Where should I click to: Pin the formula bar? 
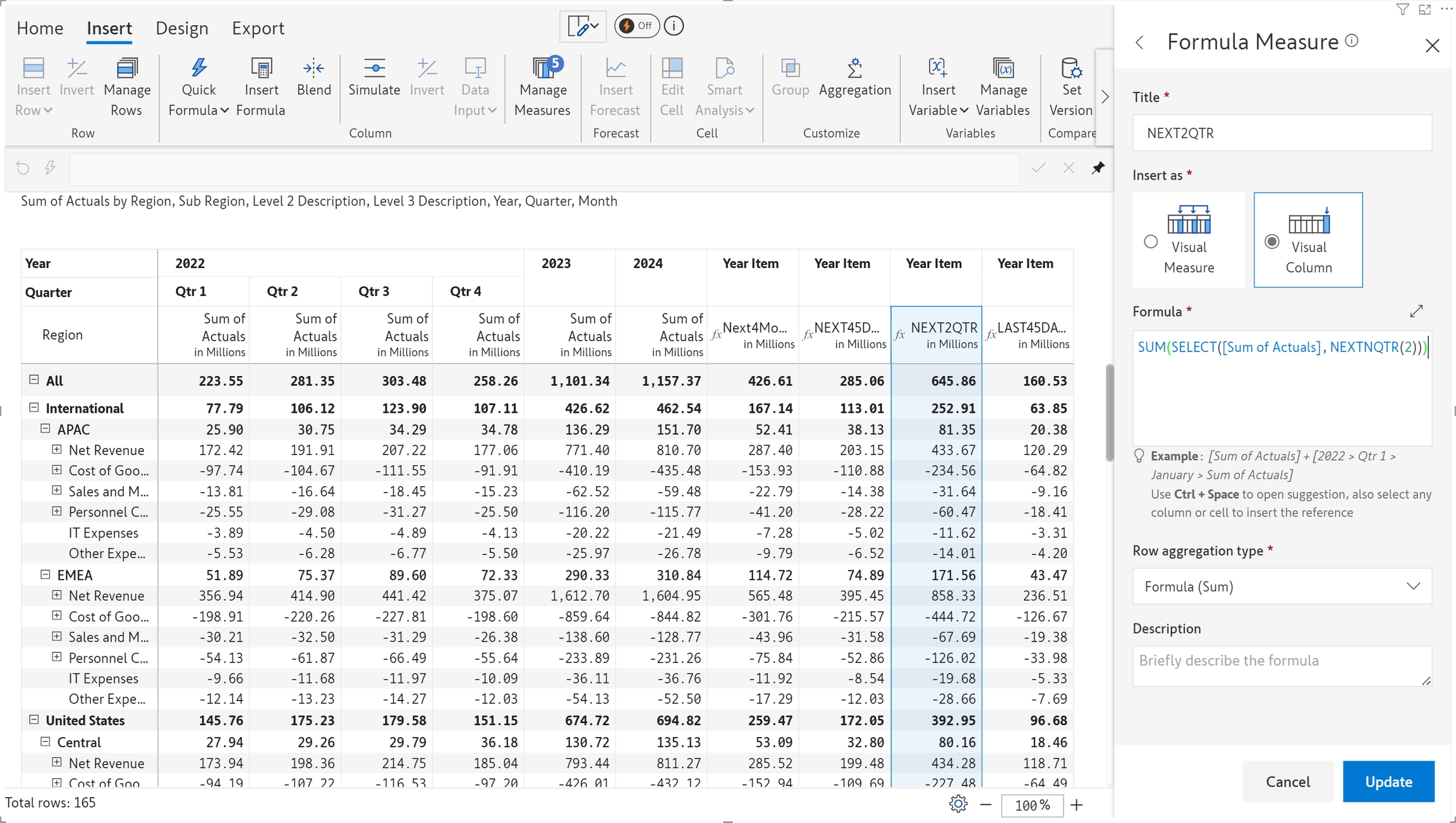coord(1098,168)
